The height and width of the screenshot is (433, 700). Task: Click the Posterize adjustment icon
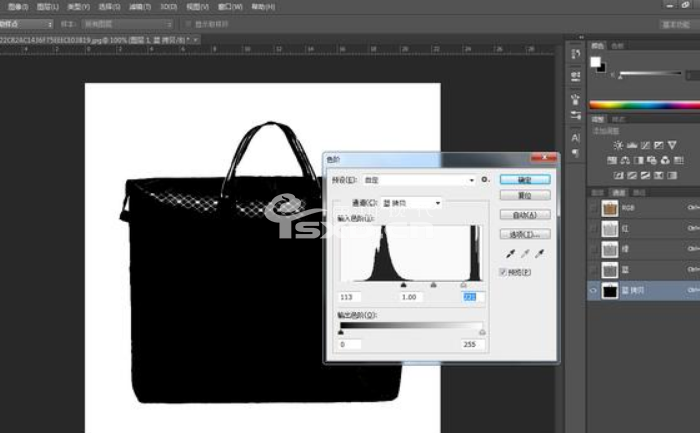pyautogui.click(x=632, y=175)
